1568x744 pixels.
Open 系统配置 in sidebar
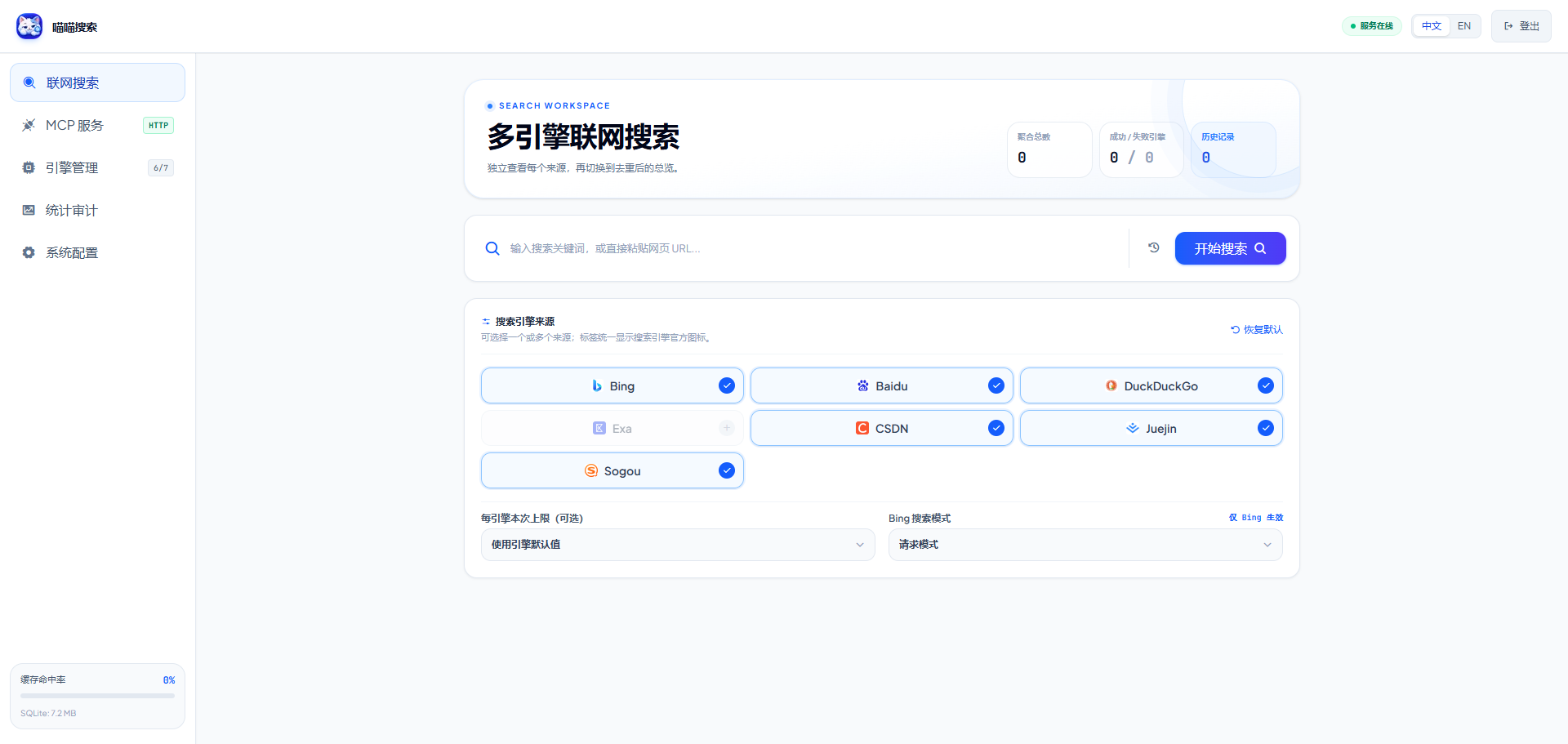97,252
